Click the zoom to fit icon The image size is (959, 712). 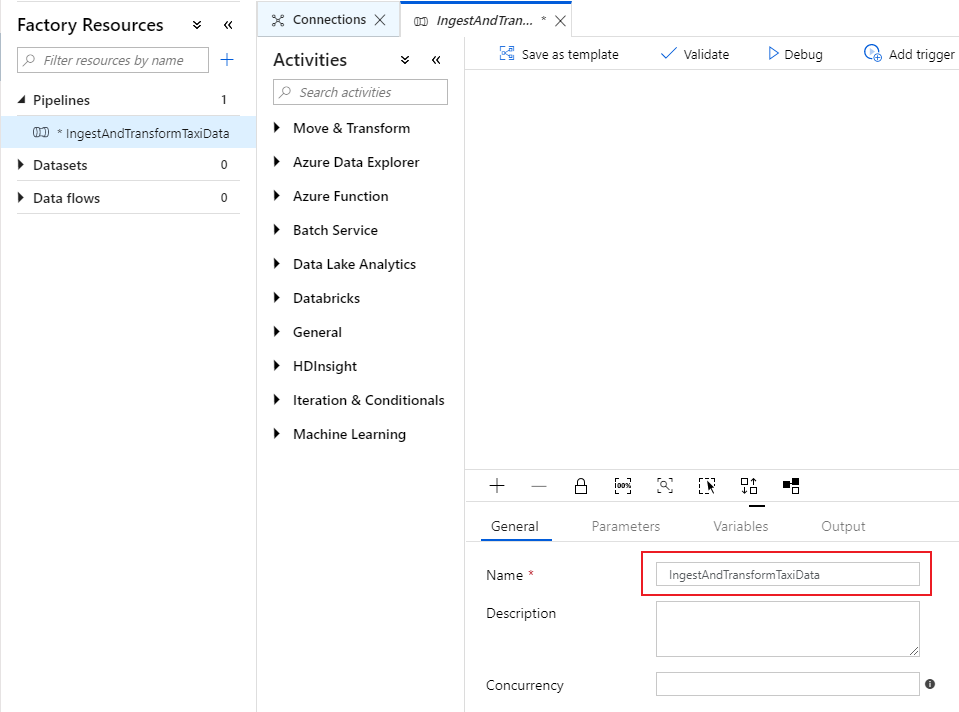click(665, 486)
